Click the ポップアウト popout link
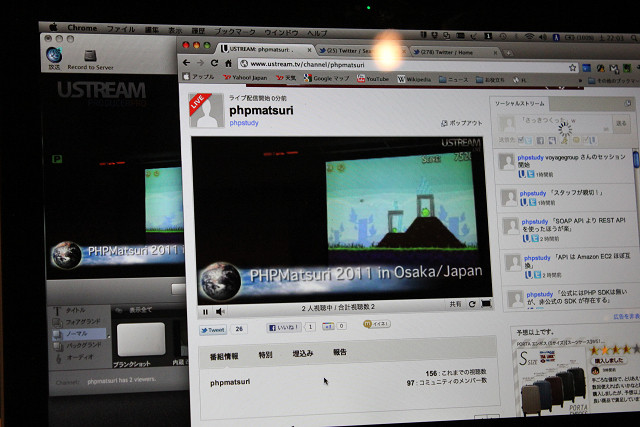The width and height of the screenshot is (640, 427). pyautogui.click(x=462, y=123)
